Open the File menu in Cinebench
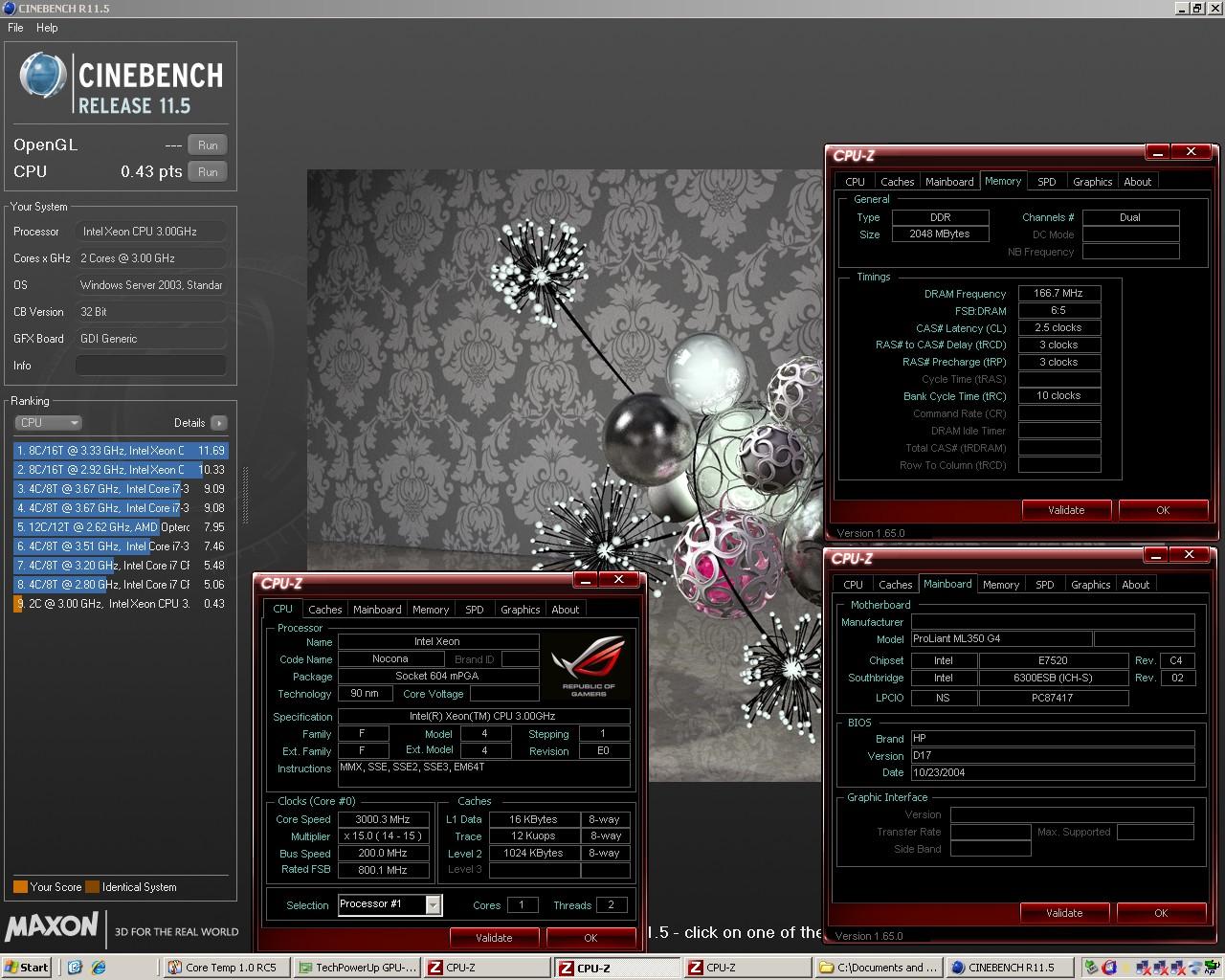 click(15, 28)
